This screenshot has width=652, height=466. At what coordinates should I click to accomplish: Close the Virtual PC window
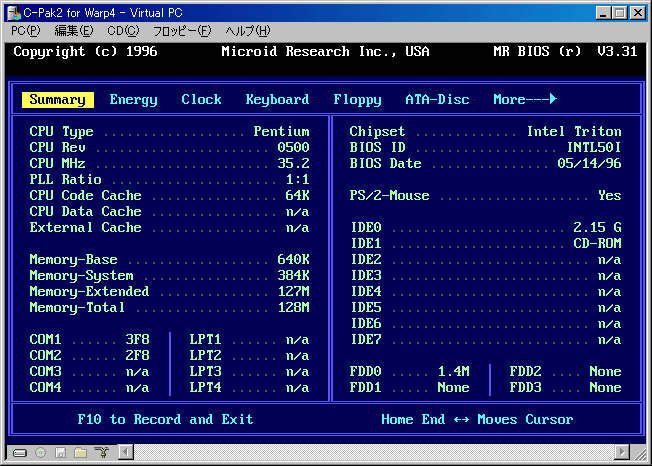[x=637, y=13]
